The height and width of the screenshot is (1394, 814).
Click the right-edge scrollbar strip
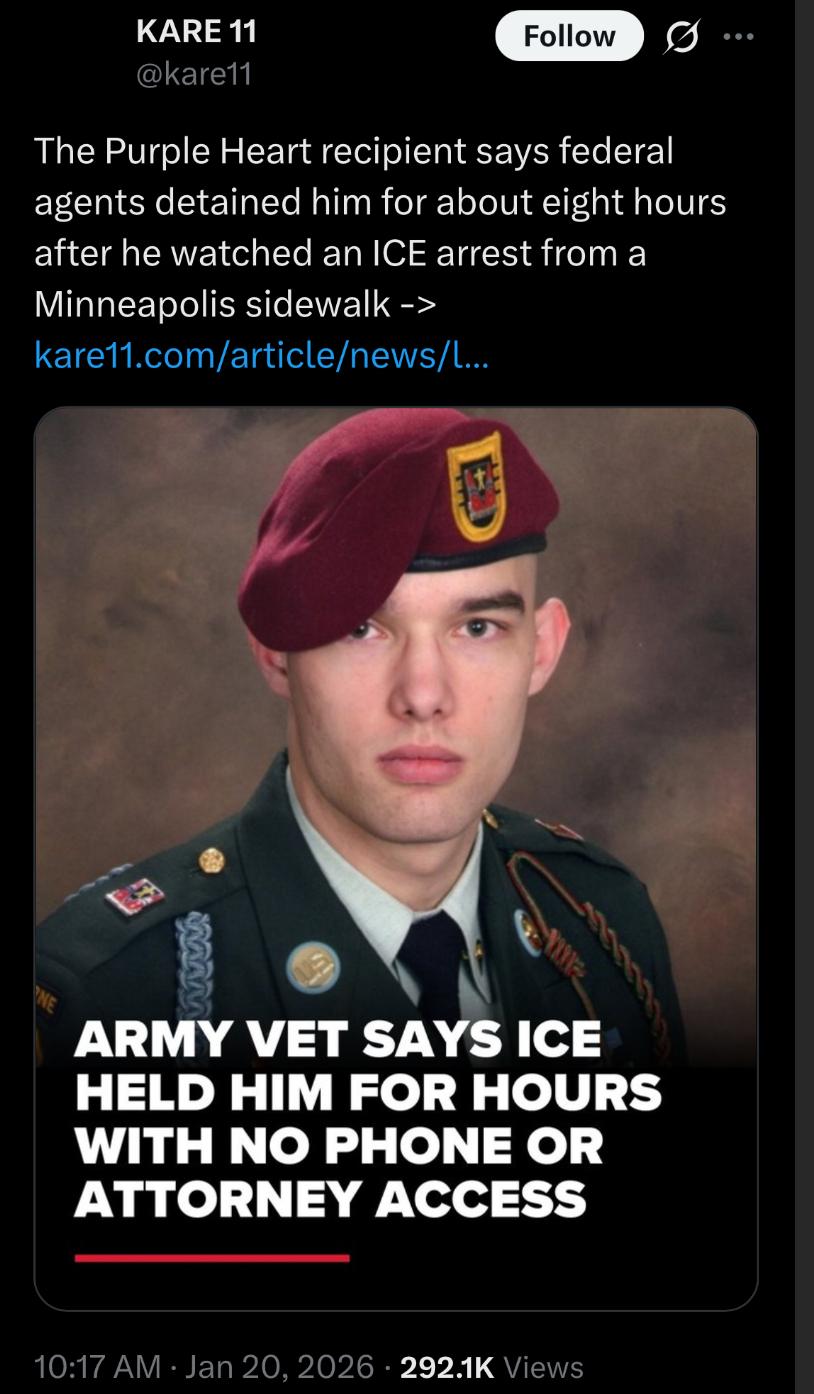point(804,697)
